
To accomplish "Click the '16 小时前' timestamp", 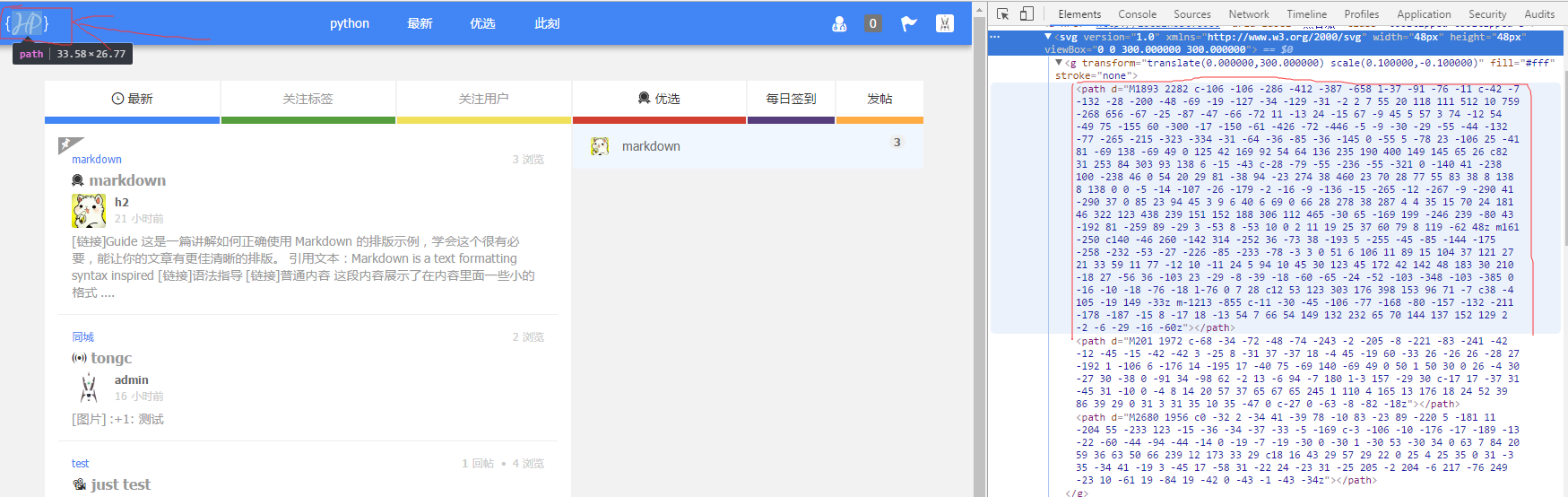I will pyautogui.click(x=139, y=397).
